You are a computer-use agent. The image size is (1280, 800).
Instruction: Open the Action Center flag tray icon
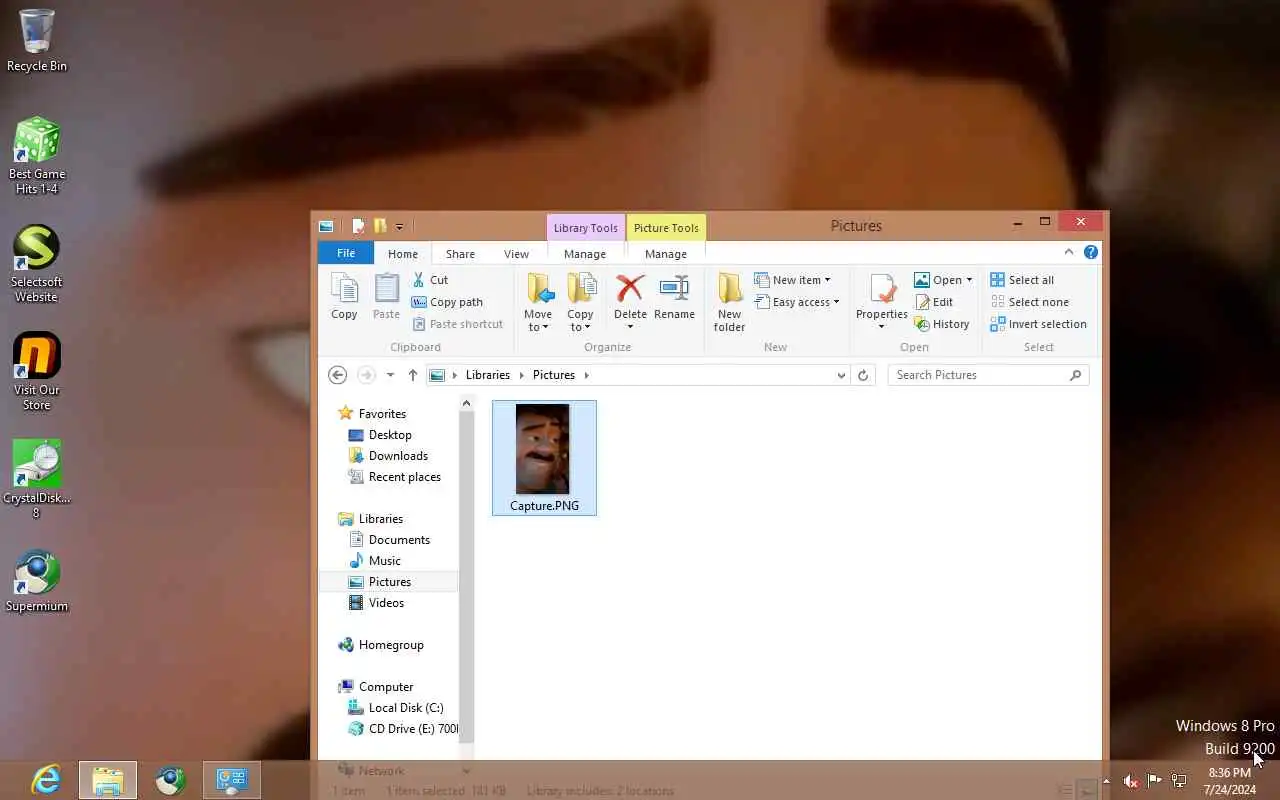pyautogui.click(x=1154, y=780)
